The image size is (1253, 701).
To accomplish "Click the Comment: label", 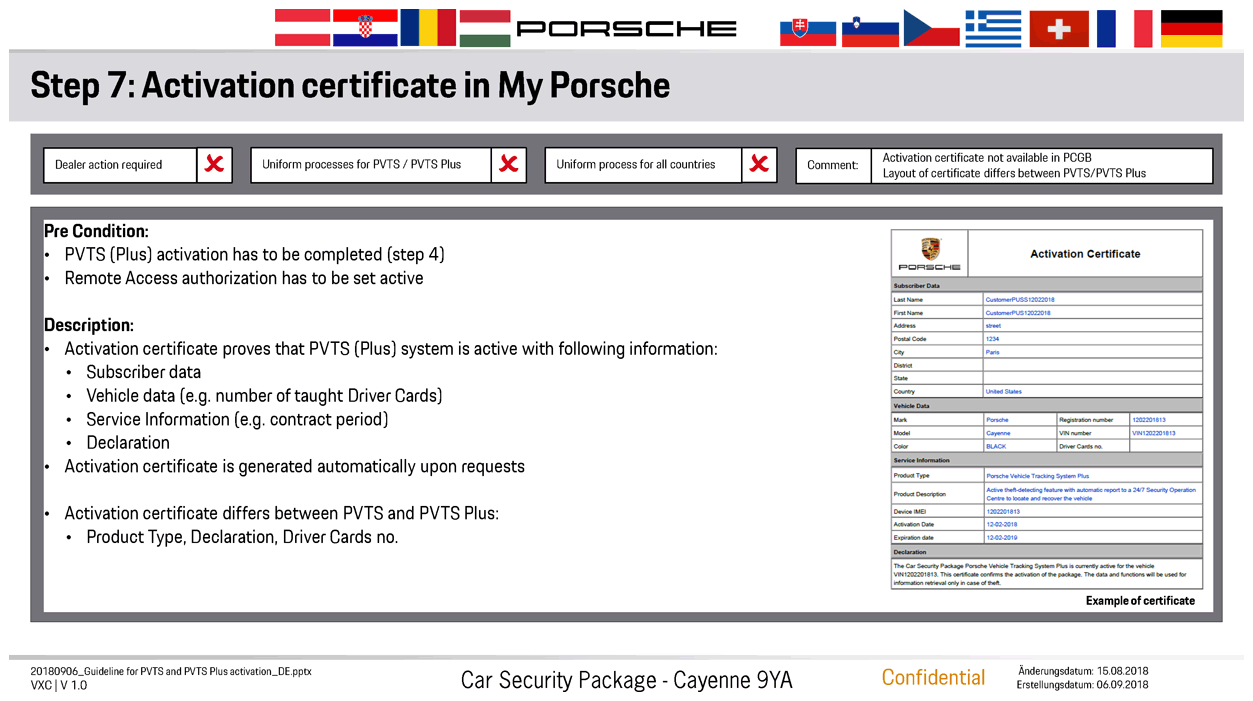I will click(x=833, y=165).
